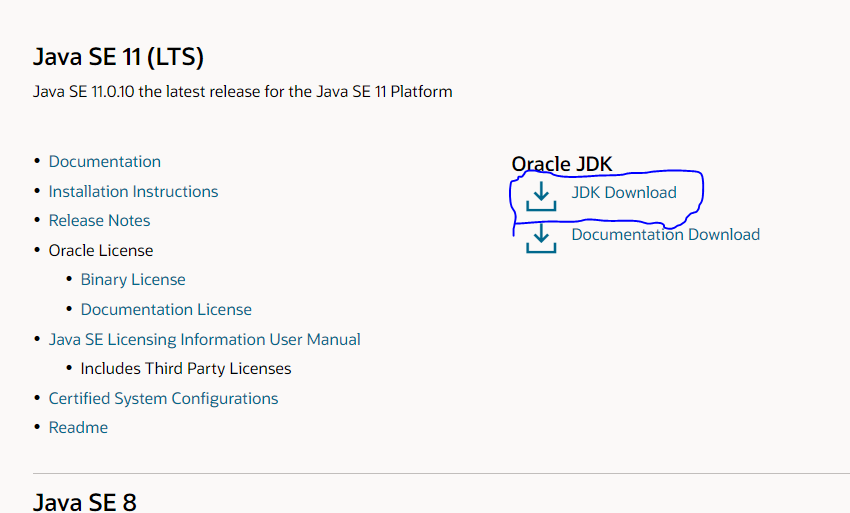The width and height of the screenshot is (850, 513).
Task: Click the Java SE 11.0.10 release description
Action: pos(242,92)
